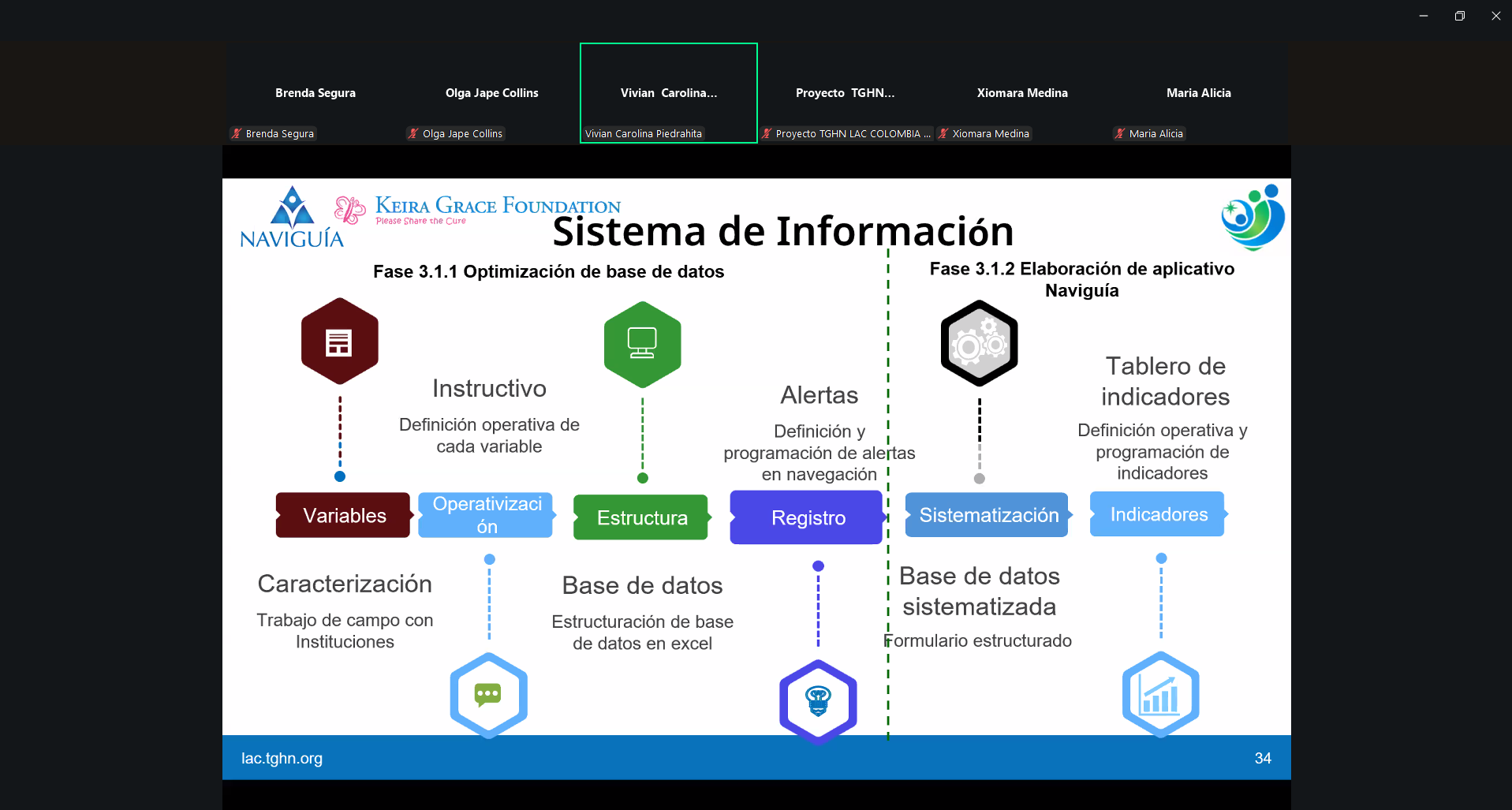Select Vivian Carolina's highlighted video tile
The height and width of the screenshot is (810, 1512).
(x=668, y=93)
